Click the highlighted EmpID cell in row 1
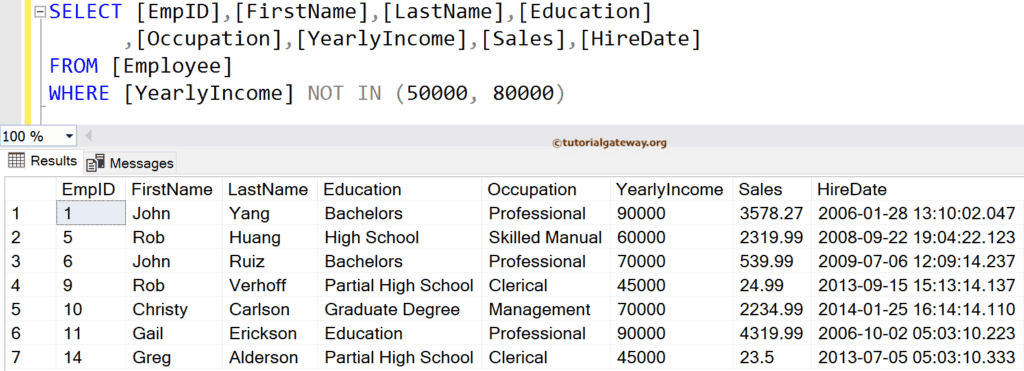This screenshot has height=371, width=1024. pyautogui.click(x=91, y=213)
